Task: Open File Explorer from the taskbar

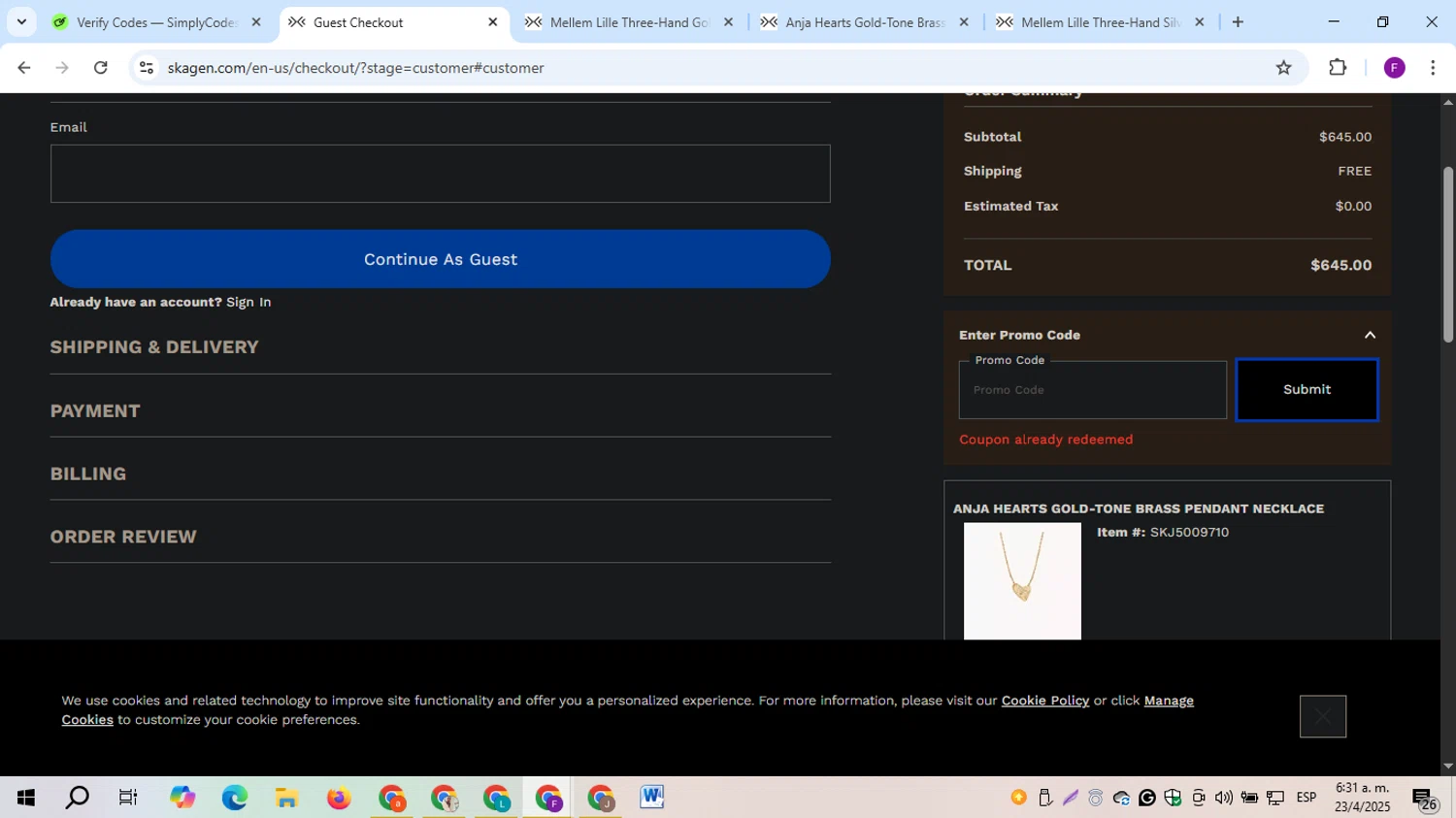Action: [x=286, y=798]
